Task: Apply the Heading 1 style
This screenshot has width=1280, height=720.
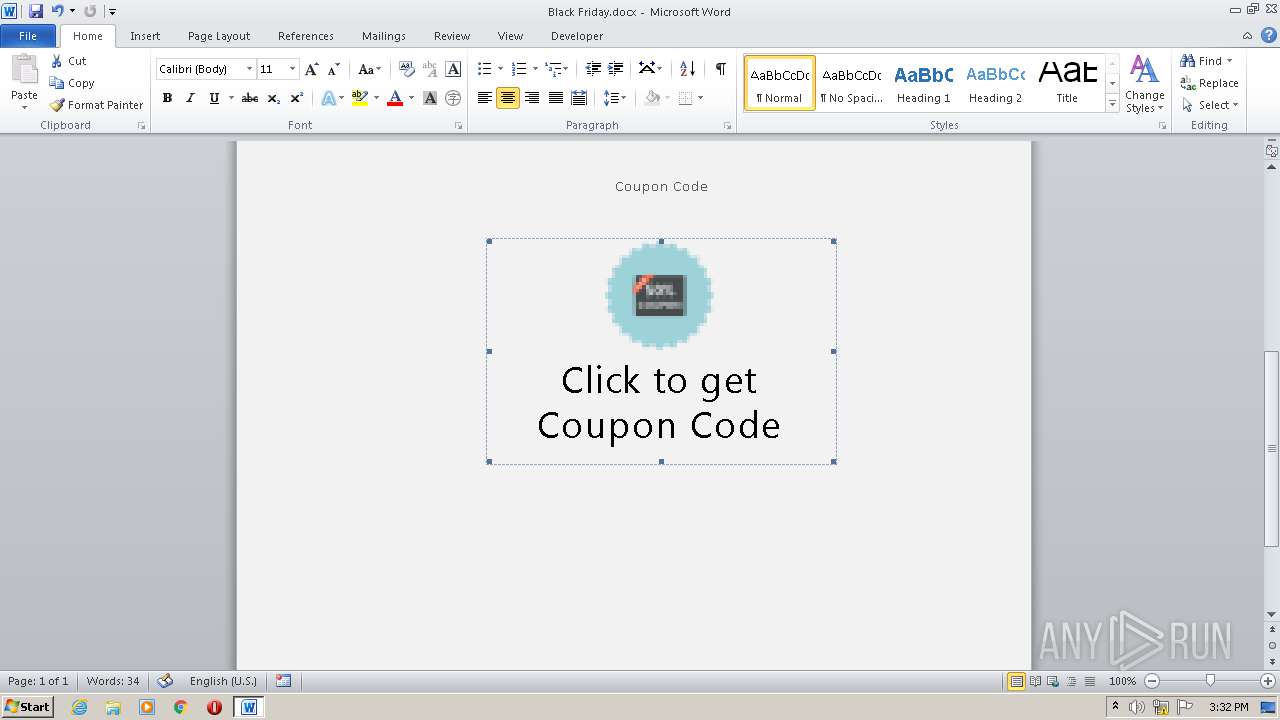Action: [x=923, y=83]
